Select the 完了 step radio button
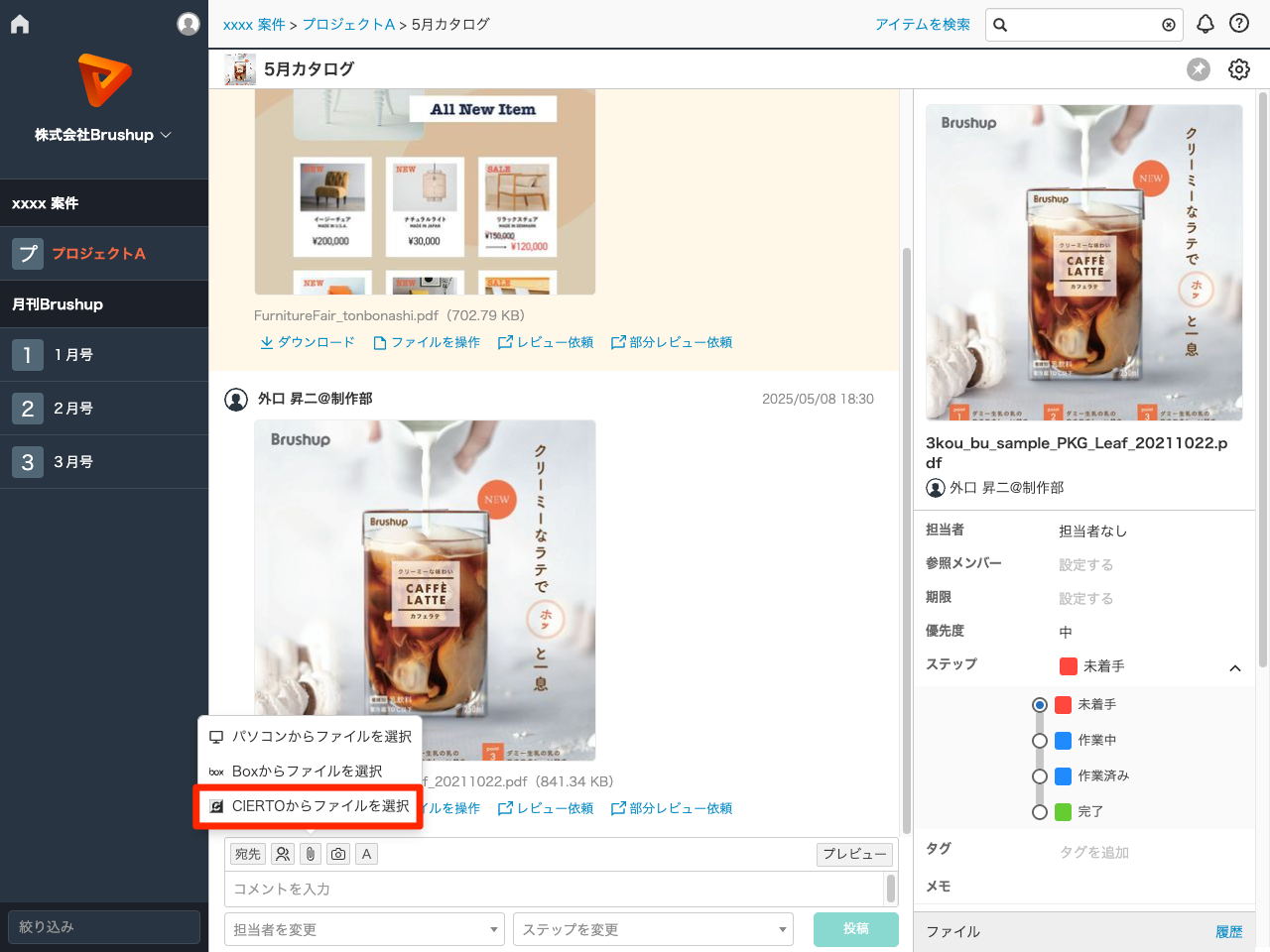Viewport: 1270px width, 952px height. coord(1040,812)
